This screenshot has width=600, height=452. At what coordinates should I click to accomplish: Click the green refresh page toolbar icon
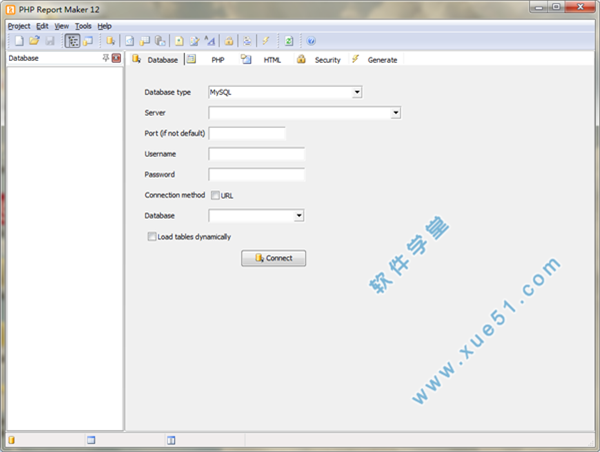point(289,41)
